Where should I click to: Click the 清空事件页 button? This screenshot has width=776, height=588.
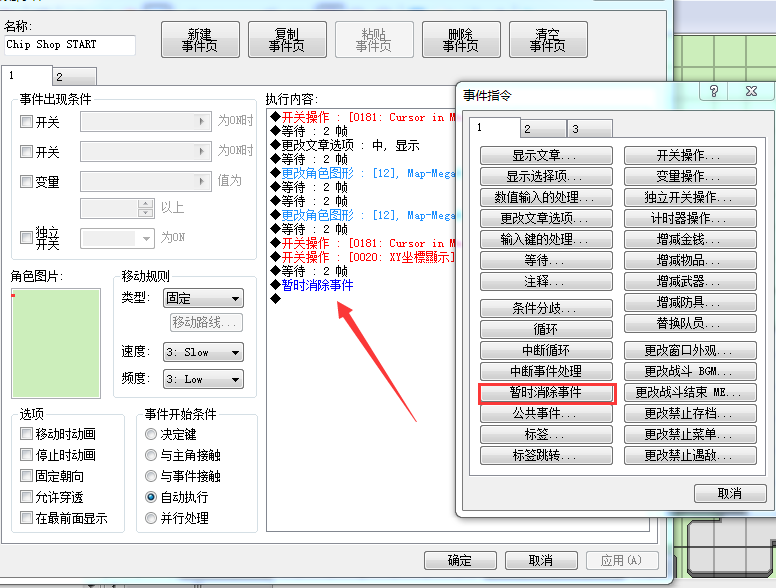click(548, 40)
